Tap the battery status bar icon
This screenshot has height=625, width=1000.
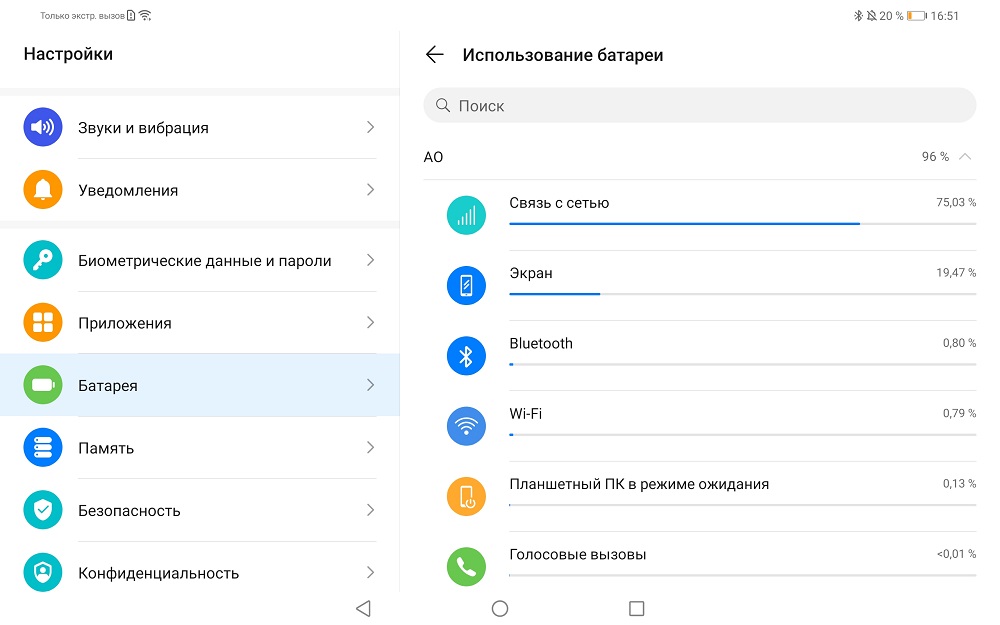tap(916, 15)
